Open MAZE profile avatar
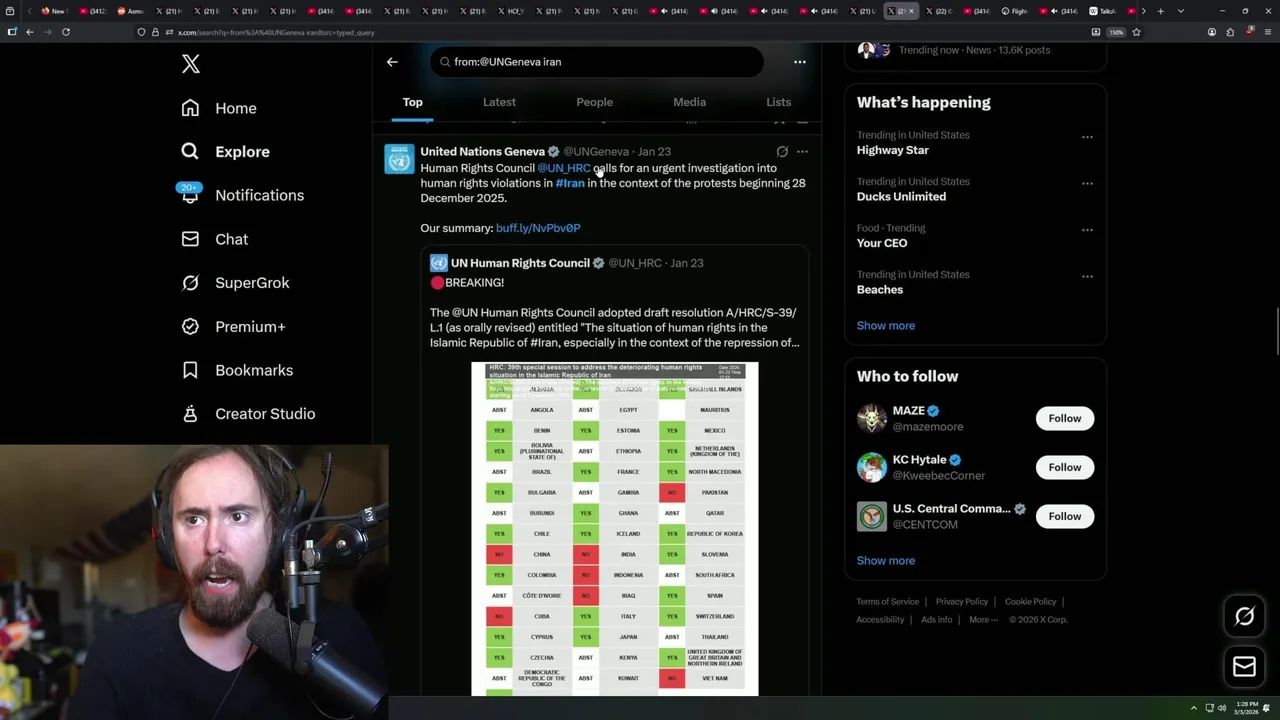 (872, 418)
